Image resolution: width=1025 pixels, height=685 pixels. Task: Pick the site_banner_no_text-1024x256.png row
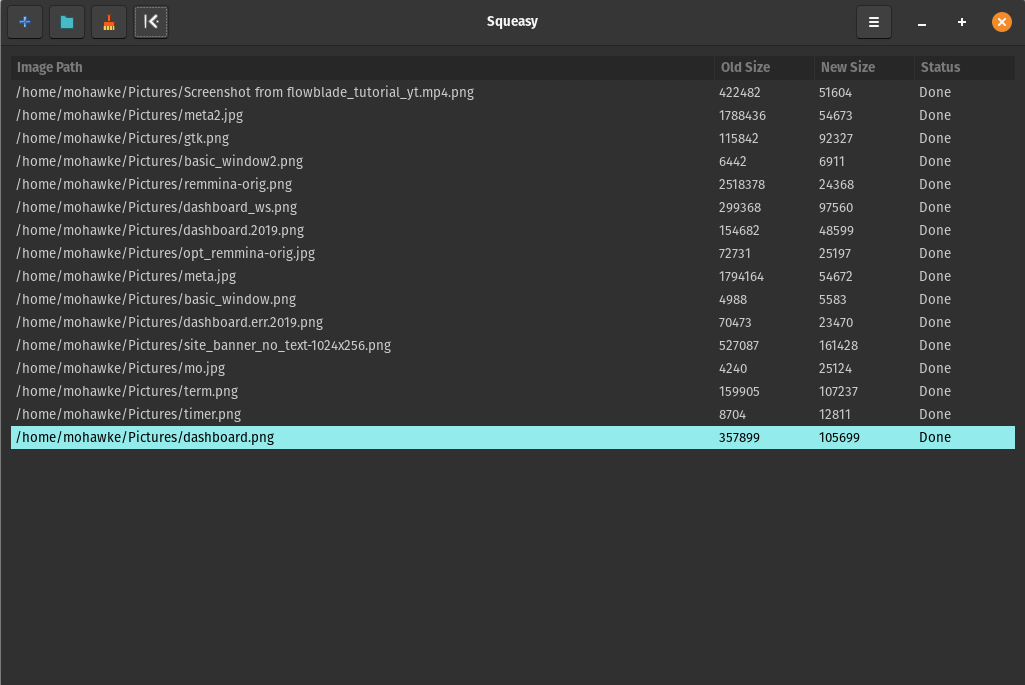coord(204,345)
